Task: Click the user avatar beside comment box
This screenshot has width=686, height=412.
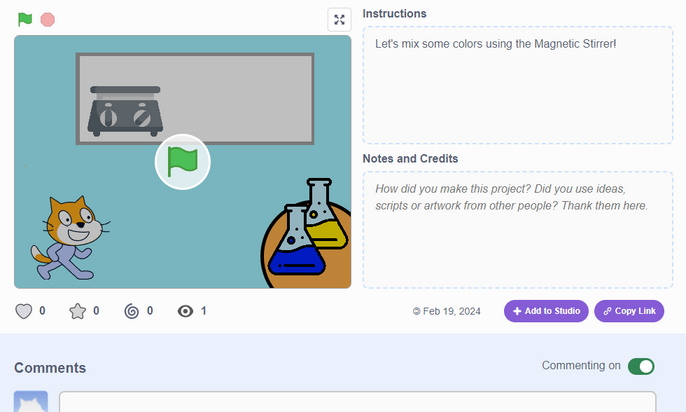Action: tap(31, 402)
